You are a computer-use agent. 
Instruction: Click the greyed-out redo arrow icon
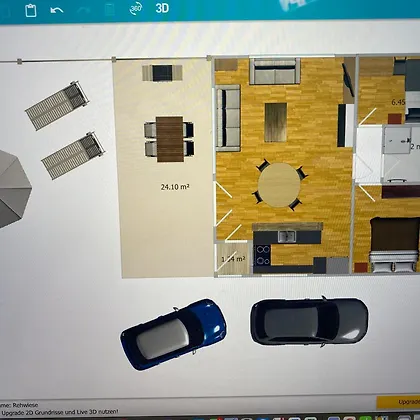coord(83,10)
